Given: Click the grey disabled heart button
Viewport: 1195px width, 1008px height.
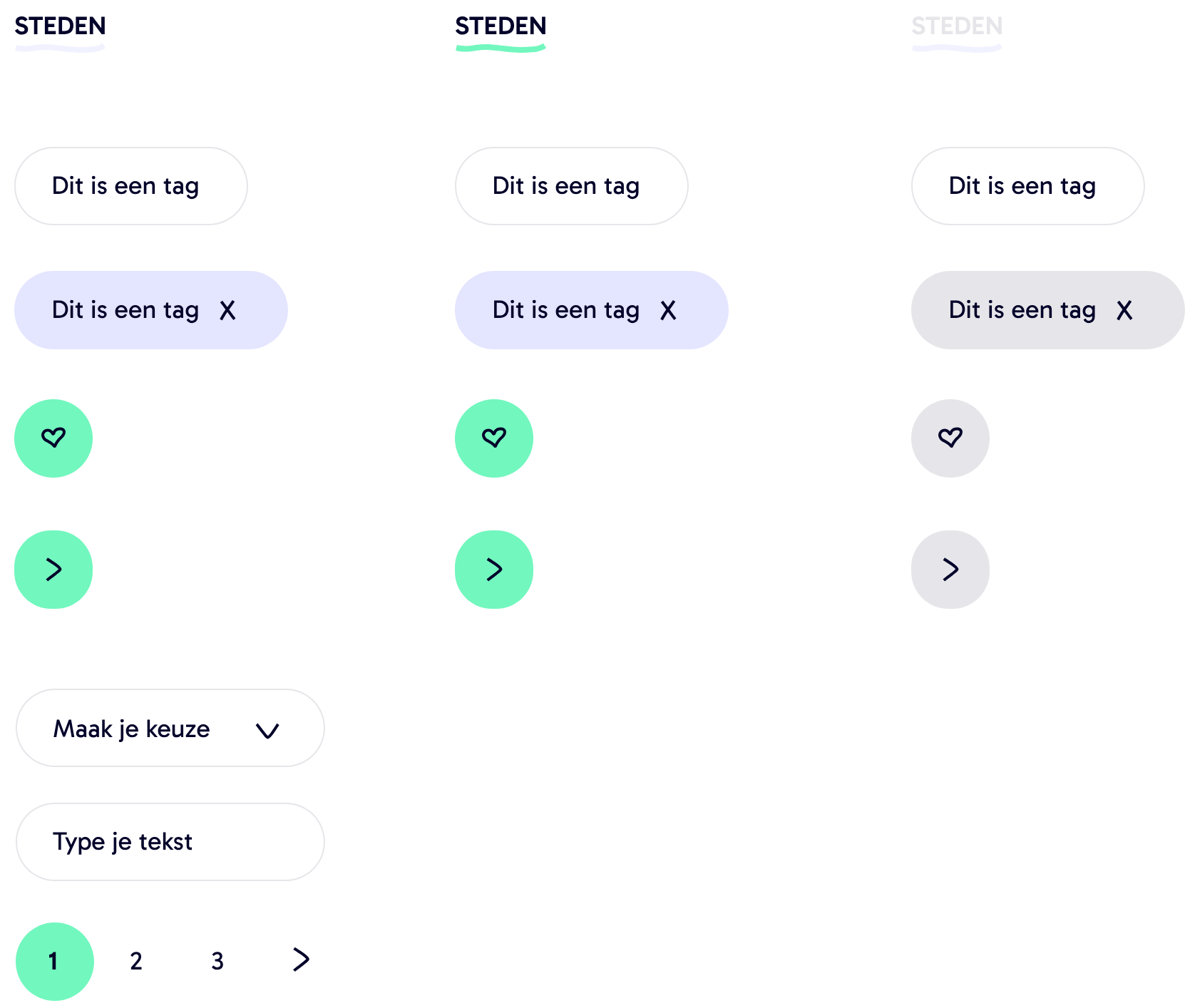Looking at the screenshot, I should [950, 438].
